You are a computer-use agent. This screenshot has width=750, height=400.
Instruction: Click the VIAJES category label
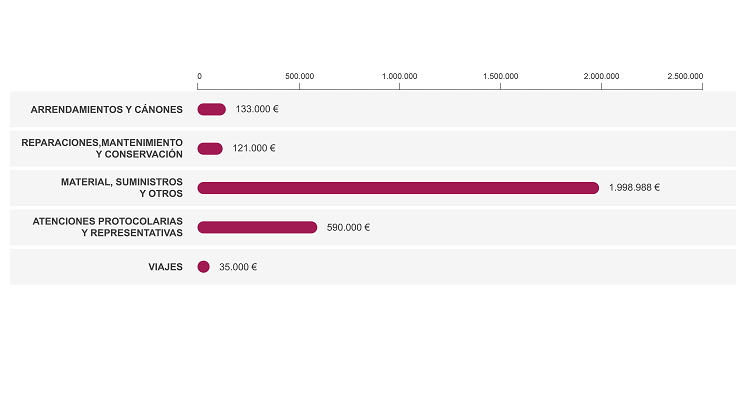pyautogui.click(x=165, y=267)
